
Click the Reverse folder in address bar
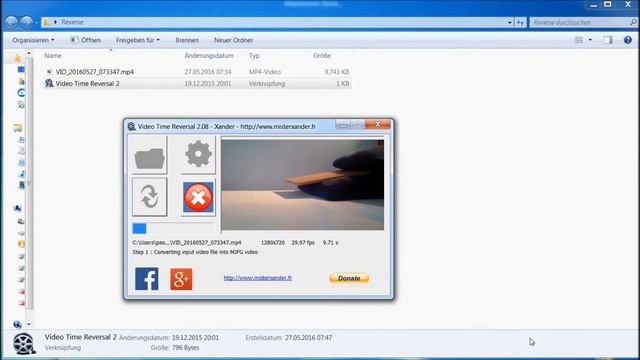click(x=72, y=22)
